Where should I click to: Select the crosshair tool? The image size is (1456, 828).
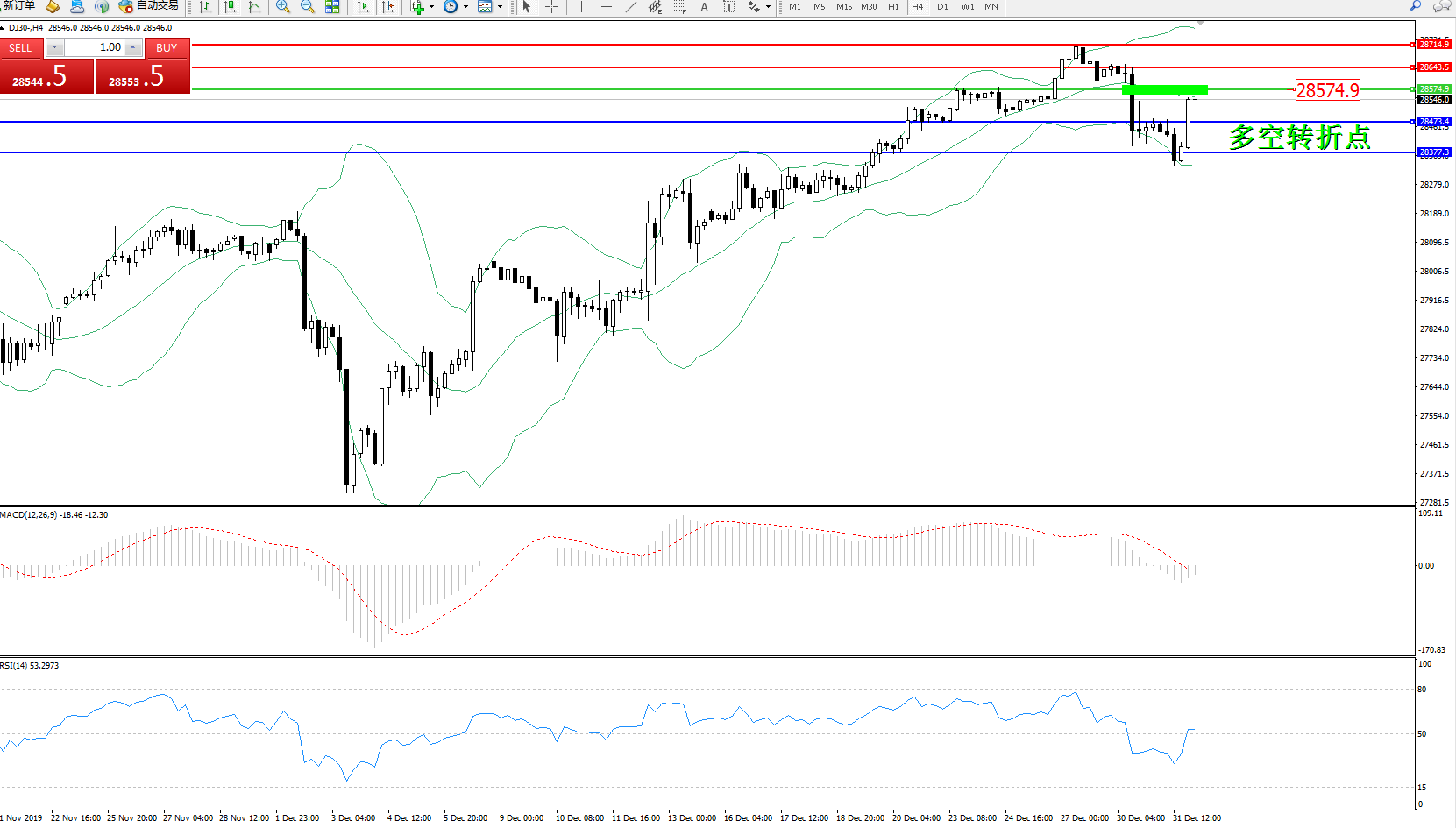pyautogui.click(x=551, y=7)
